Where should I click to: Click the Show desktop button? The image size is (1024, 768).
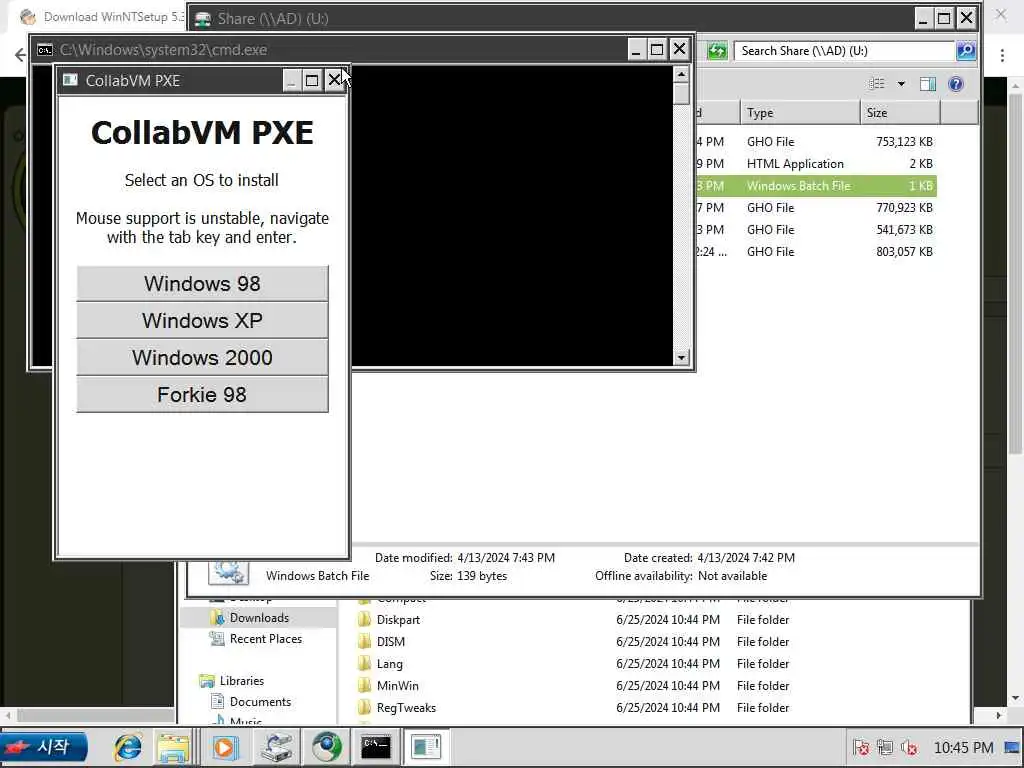pos(1014,747)
